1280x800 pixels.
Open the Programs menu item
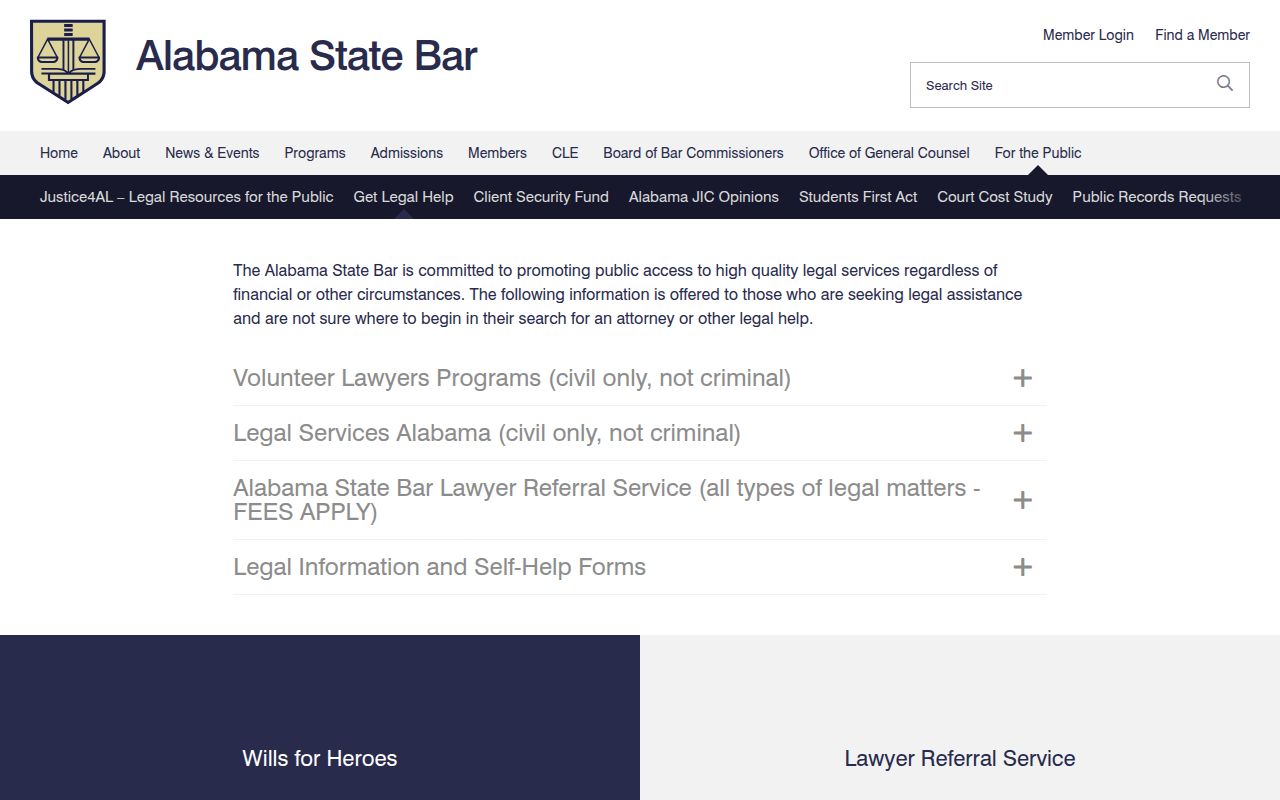[315, 153]
